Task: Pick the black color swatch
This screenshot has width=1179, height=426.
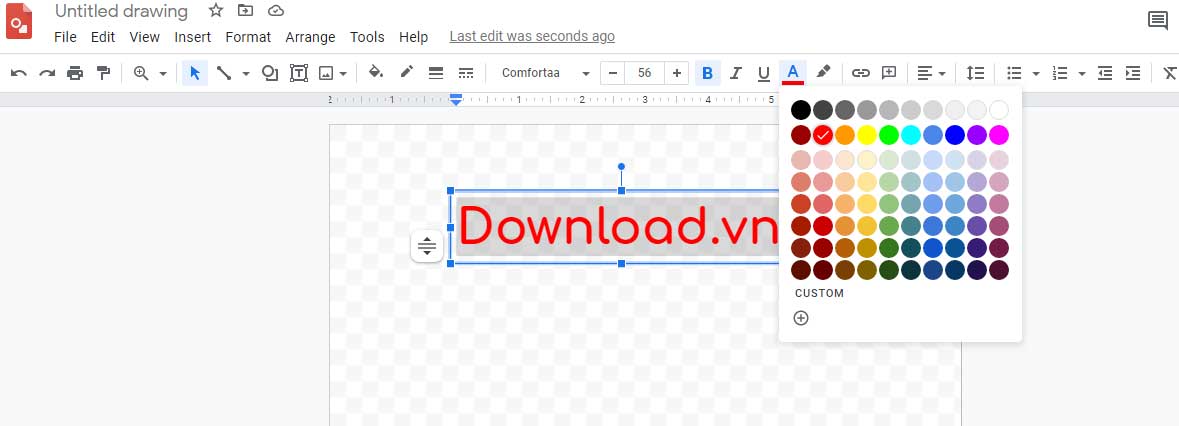Action: [801, 110]
